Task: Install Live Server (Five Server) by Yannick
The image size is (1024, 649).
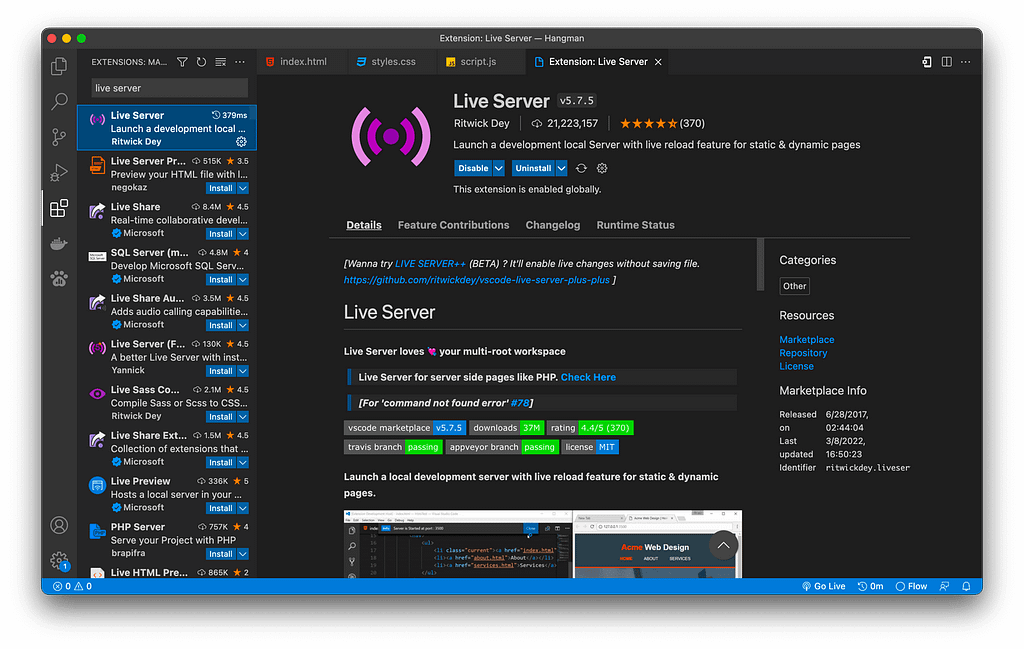Action: [221, 371]
